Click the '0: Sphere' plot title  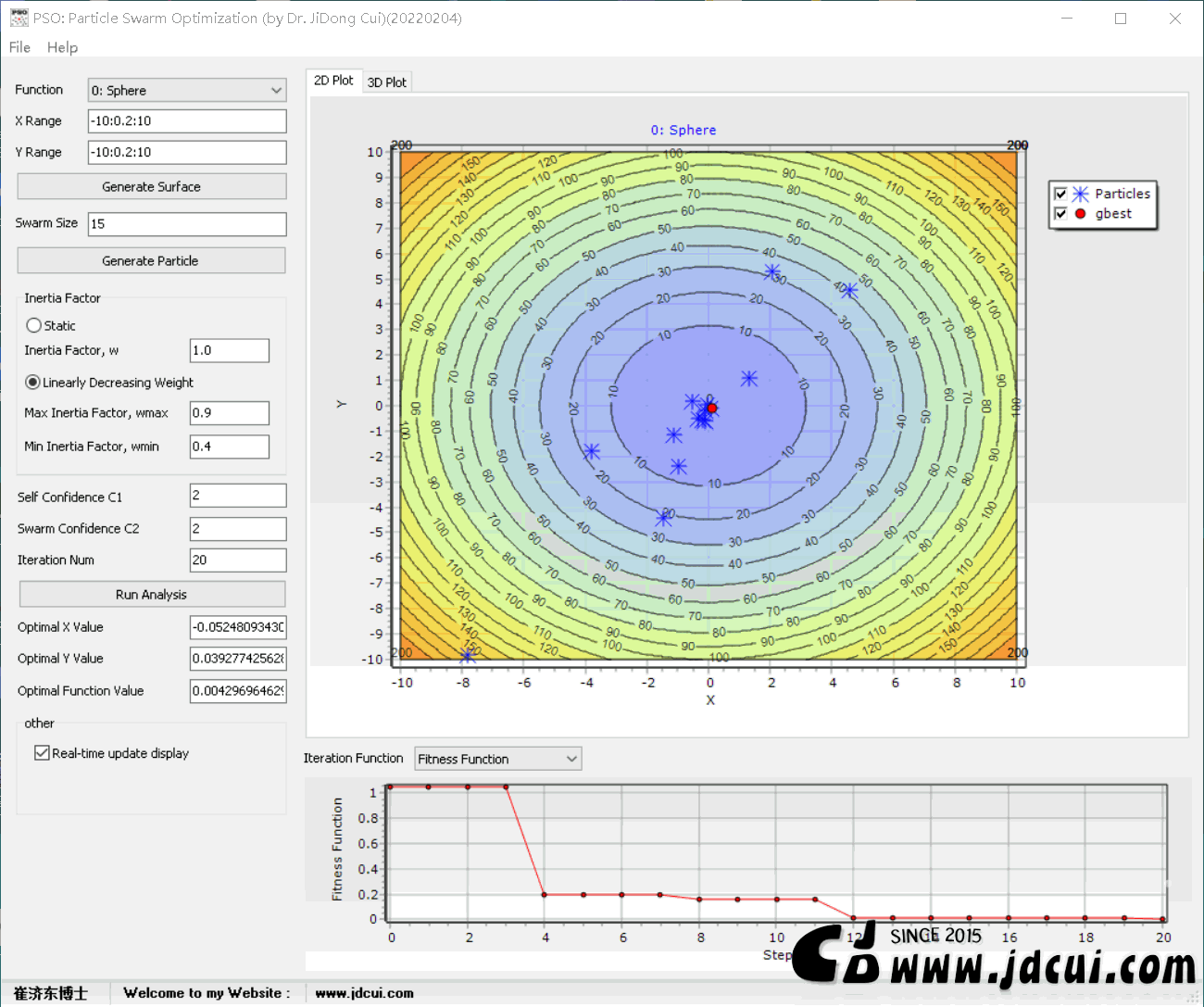tap(684, 130)
